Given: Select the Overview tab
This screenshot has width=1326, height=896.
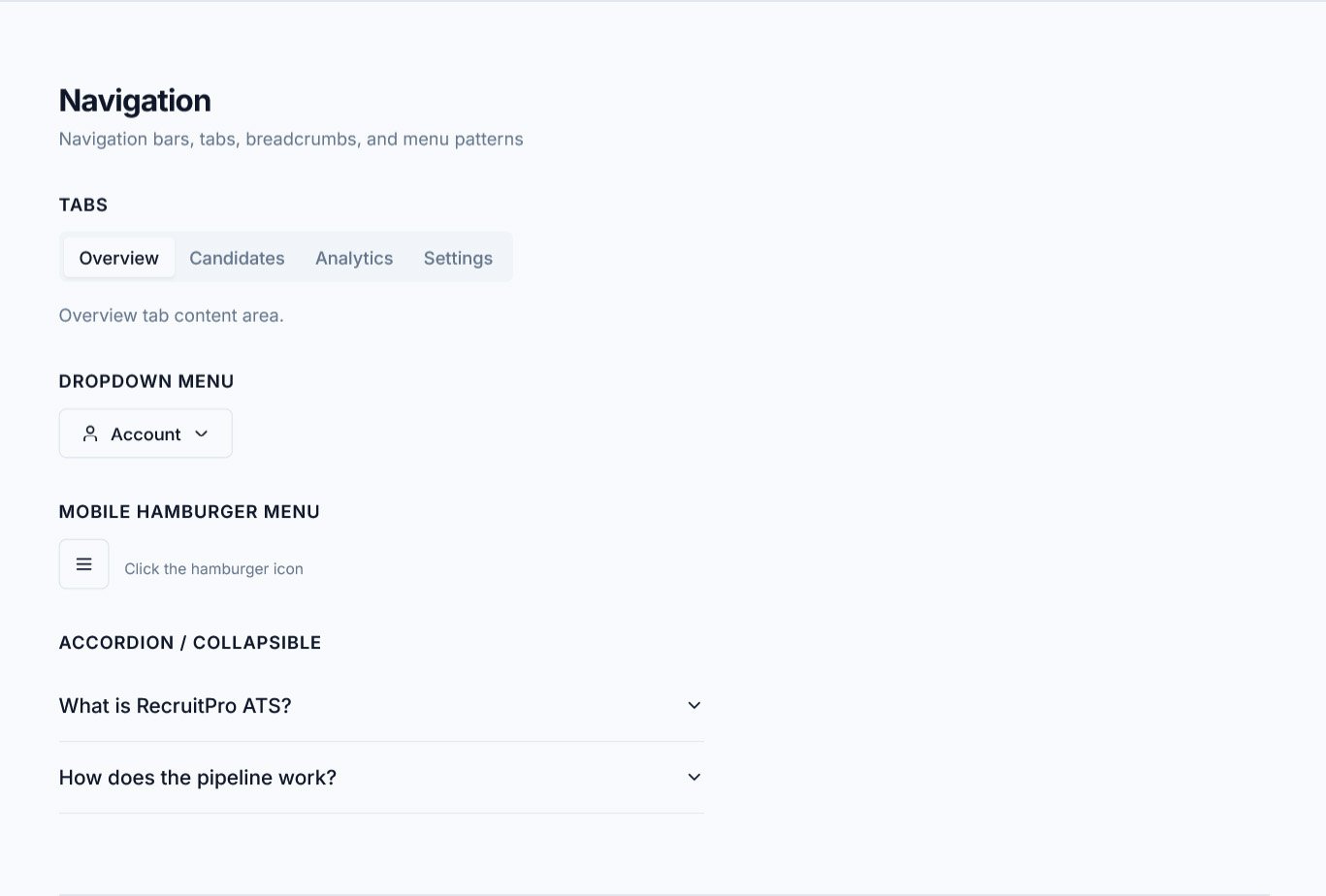Looking at the screenshot, I should (x=118, y=258).
